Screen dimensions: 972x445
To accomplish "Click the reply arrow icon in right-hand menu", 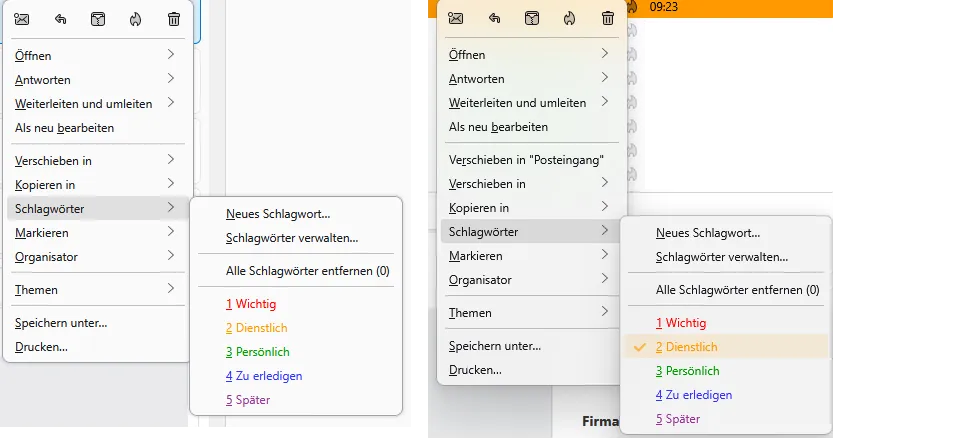I will (x=494, y=18).
